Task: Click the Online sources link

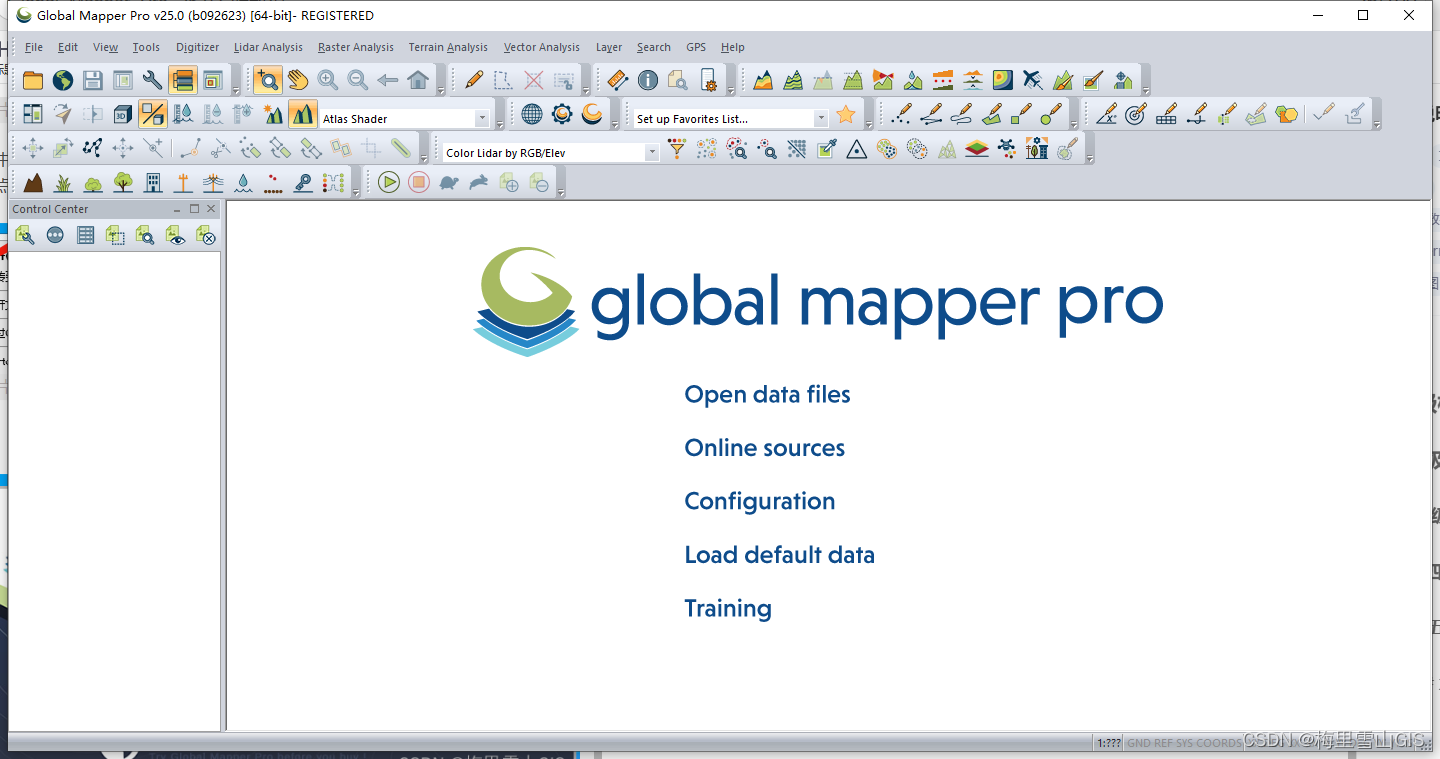Action: (765, 448)
